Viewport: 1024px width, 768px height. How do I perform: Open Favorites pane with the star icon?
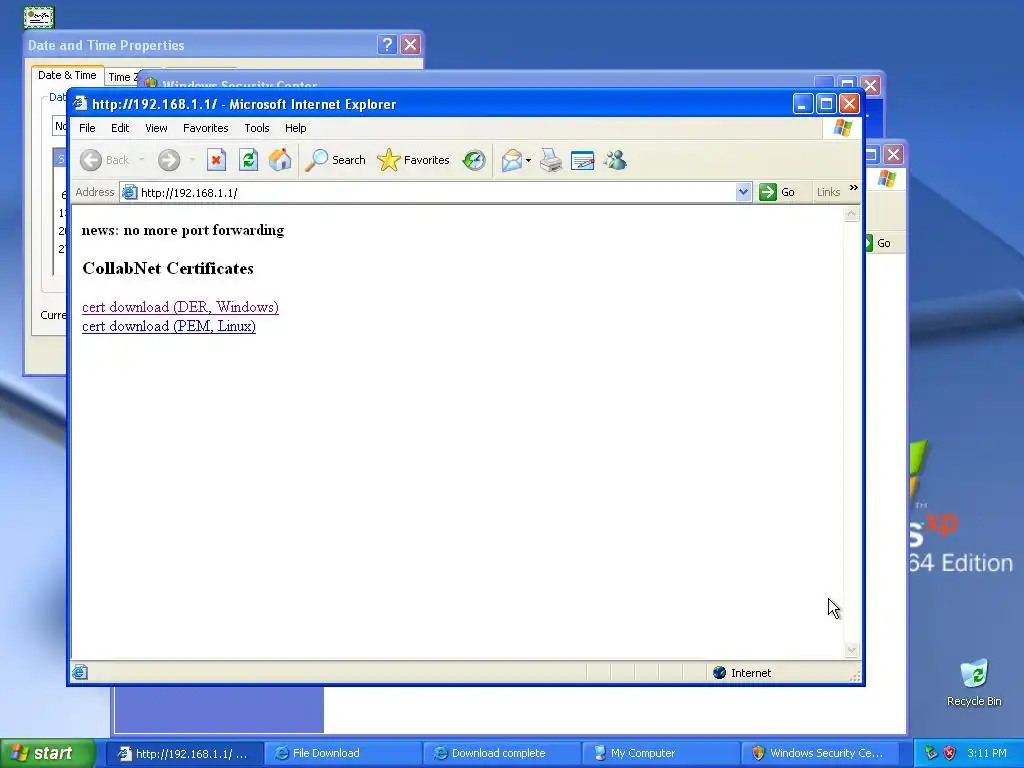point(389,160)
